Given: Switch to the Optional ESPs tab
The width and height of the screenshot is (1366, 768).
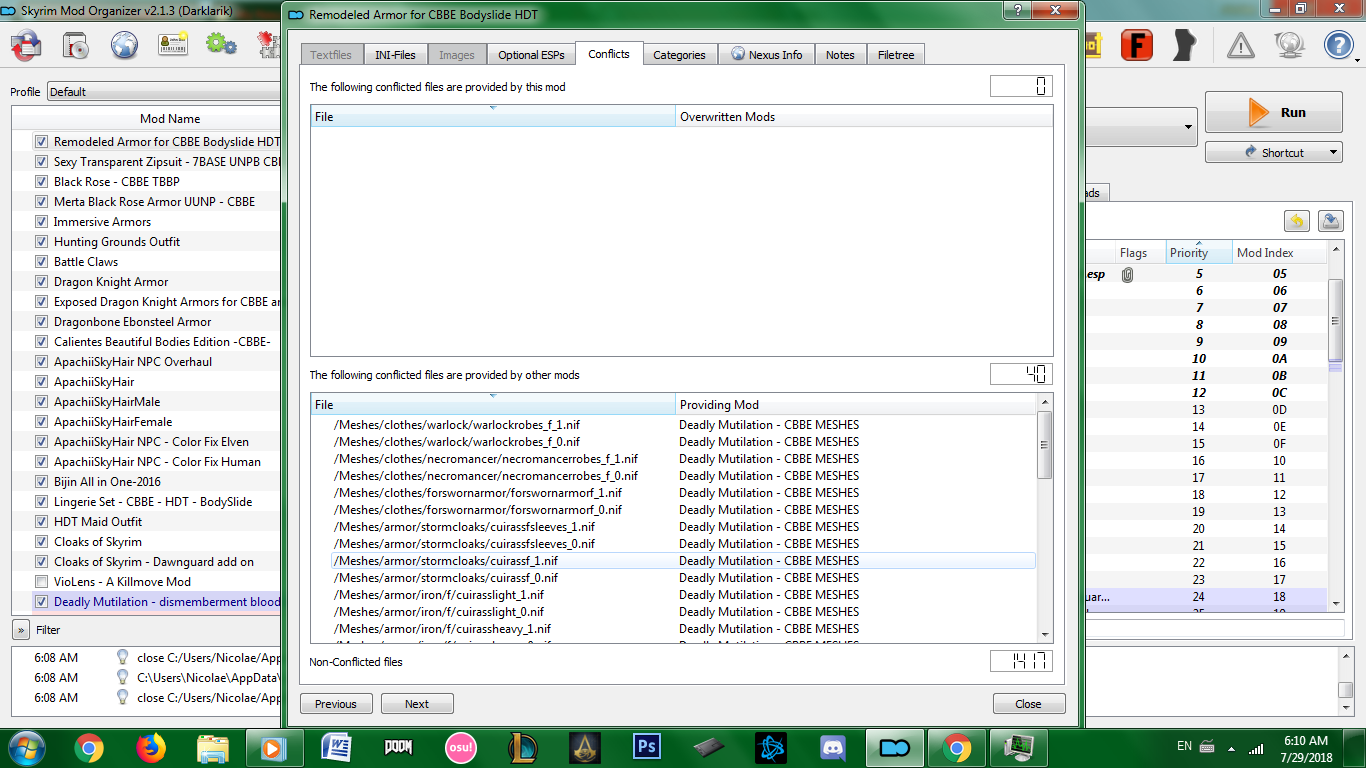Looking at the screenshot, I should (x=531, y=55).
